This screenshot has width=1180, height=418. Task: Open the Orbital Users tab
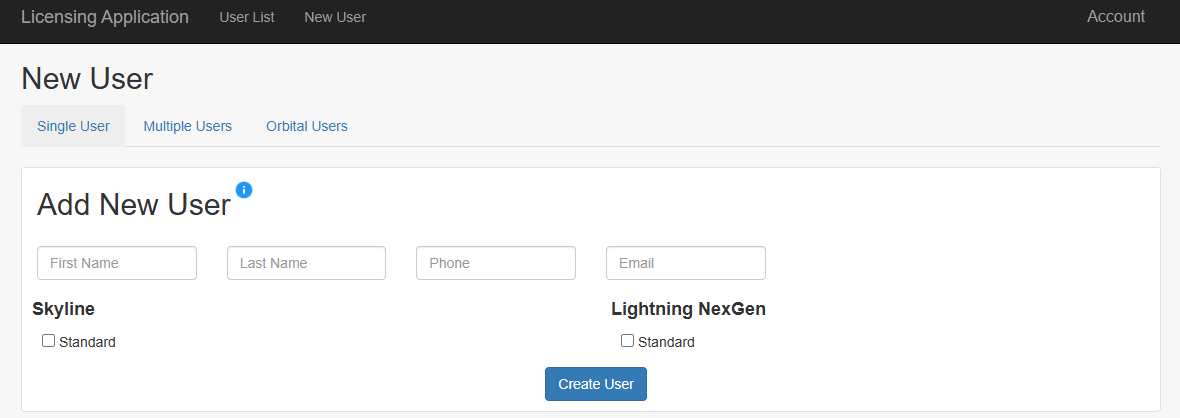pyautogui.click(x=307, y=126)
